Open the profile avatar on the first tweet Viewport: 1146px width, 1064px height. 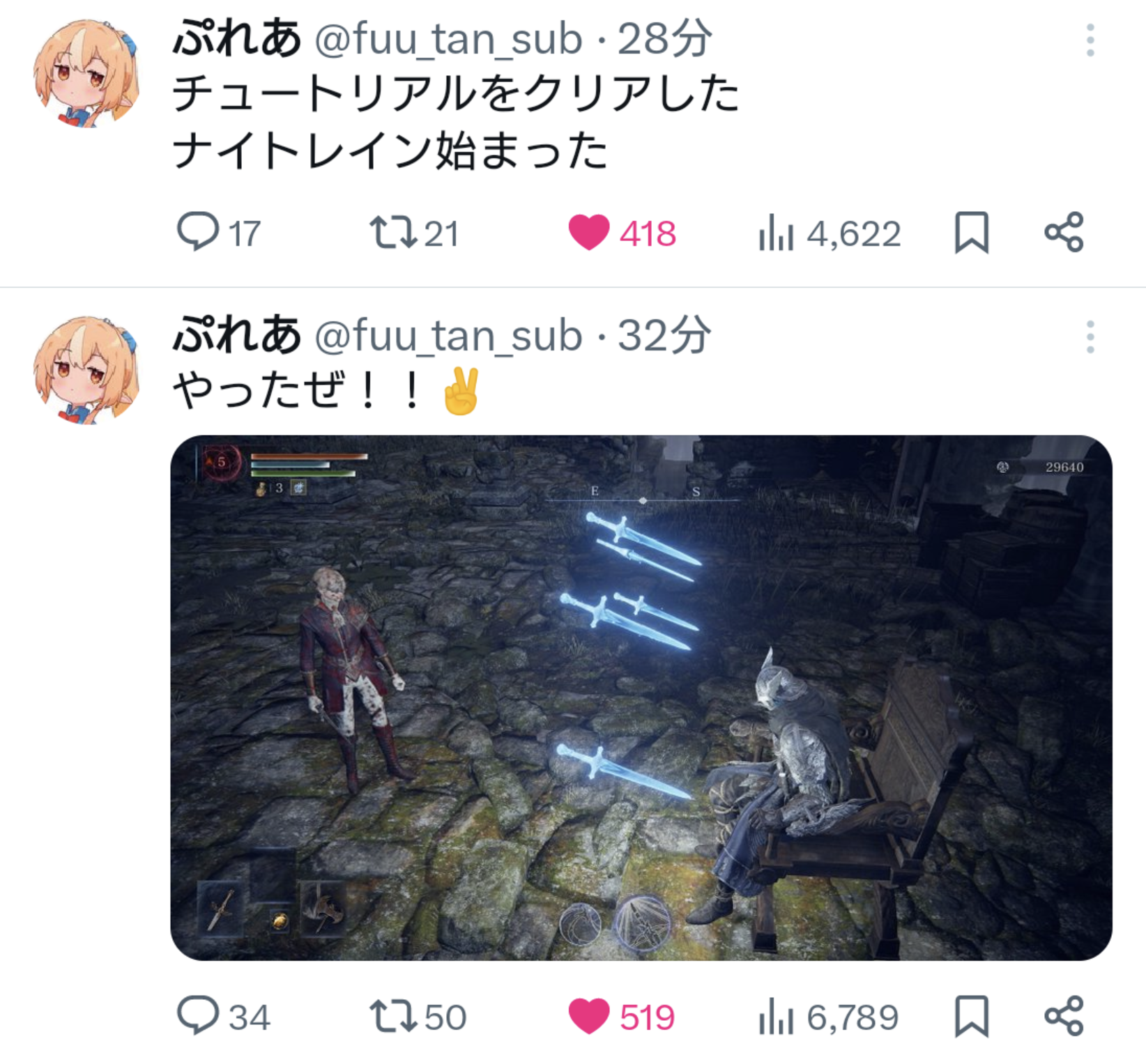(x=86, y=73)
